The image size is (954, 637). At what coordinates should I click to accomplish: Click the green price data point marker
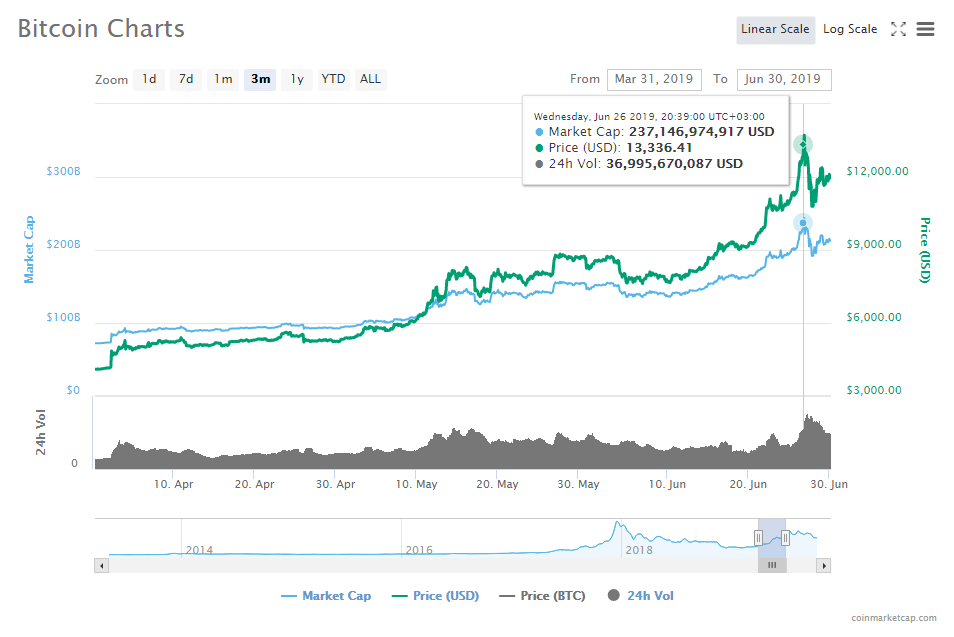[x=803, y=145]
